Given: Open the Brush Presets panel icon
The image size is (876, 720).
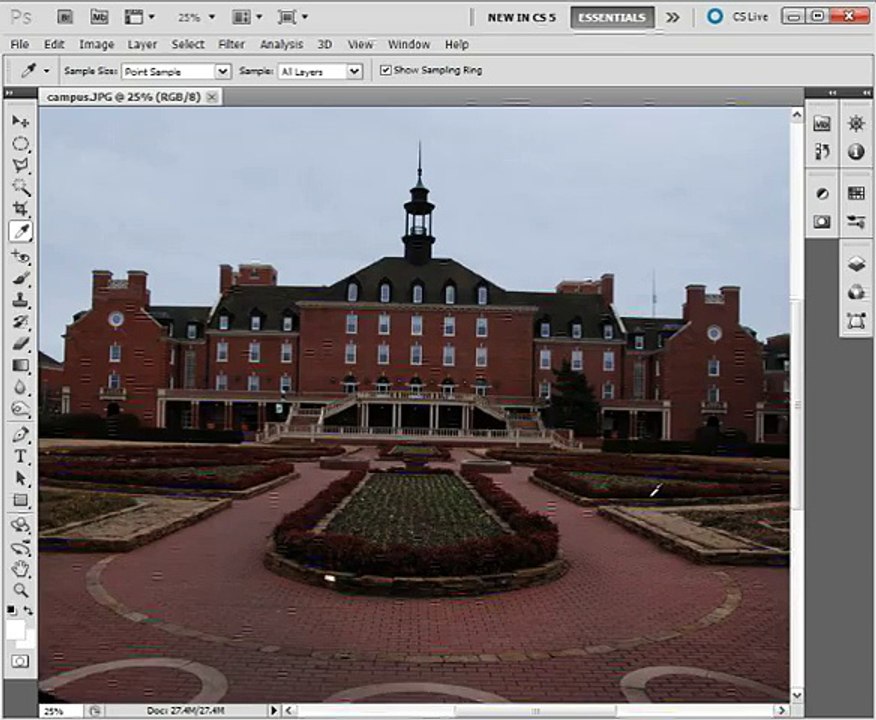Looking at the screenshot, I should [856, 222].
